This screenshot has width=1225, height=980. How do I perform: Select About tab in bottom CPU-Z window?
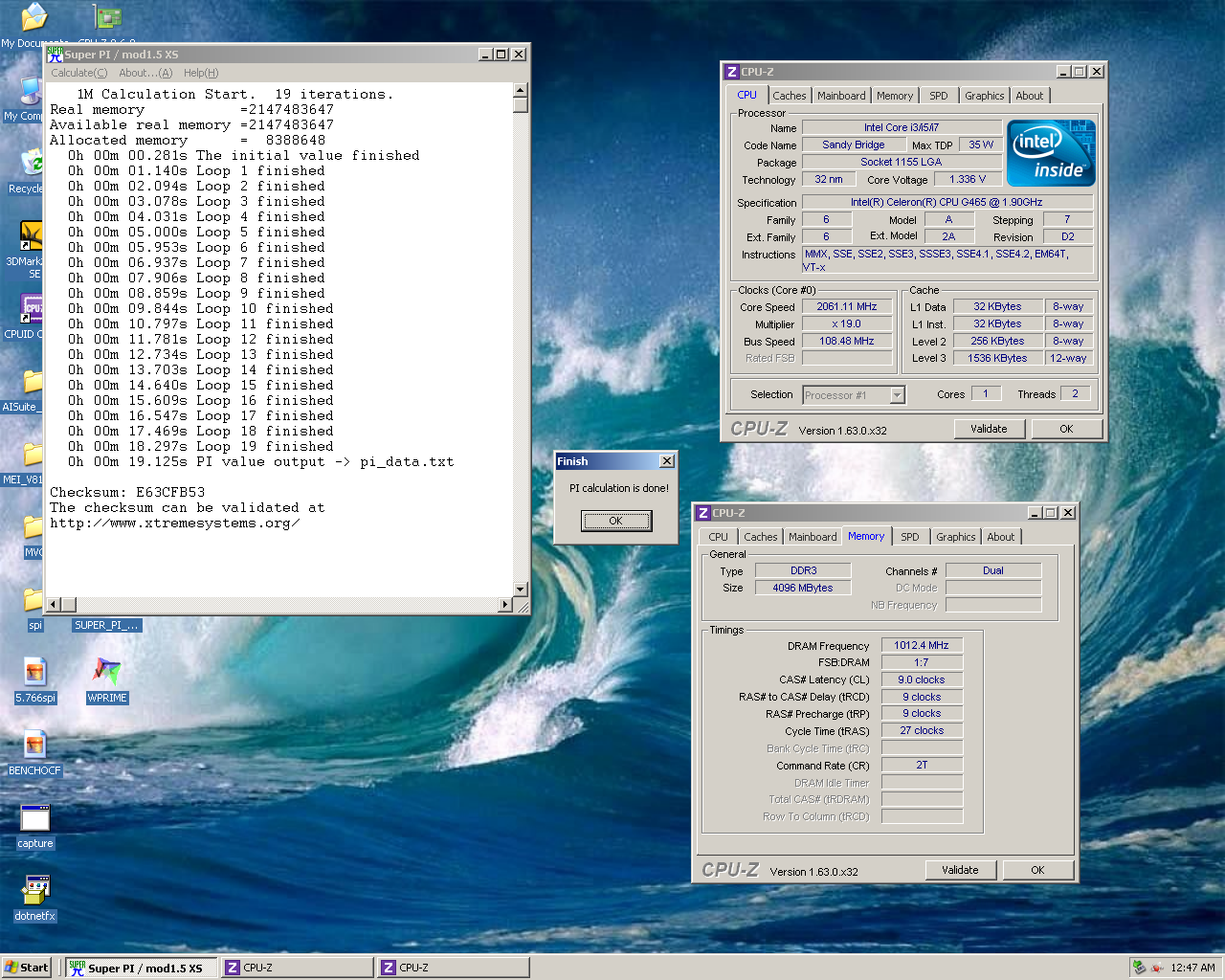point(1001,537)
